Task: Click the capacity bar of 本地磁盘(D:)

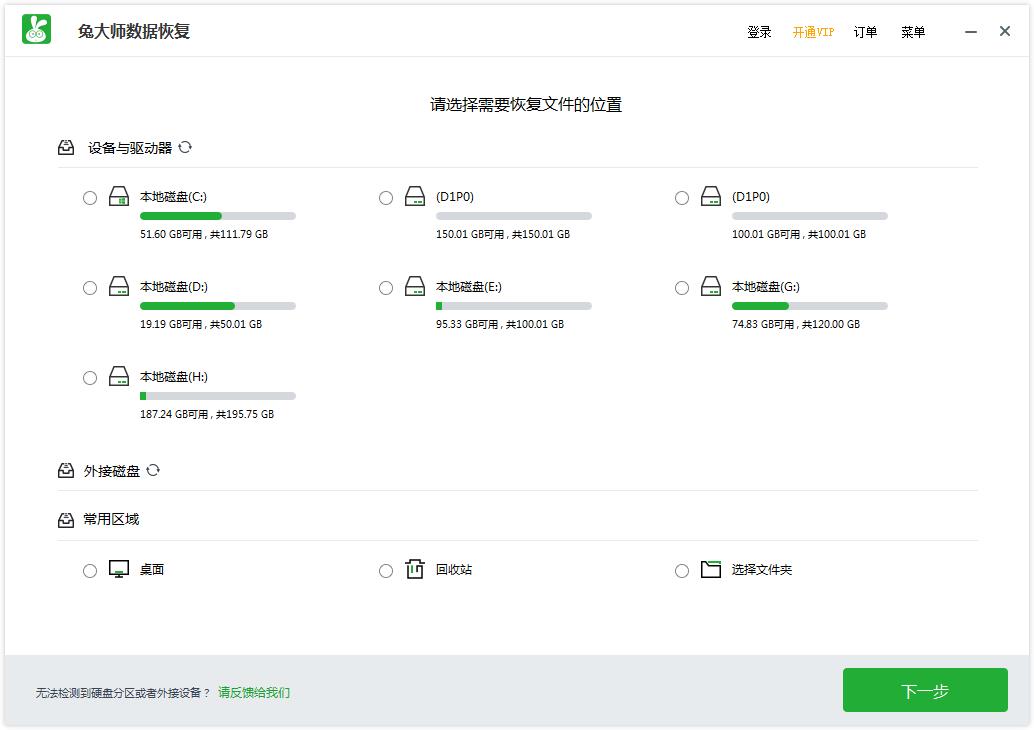Action: pos(217,305)
